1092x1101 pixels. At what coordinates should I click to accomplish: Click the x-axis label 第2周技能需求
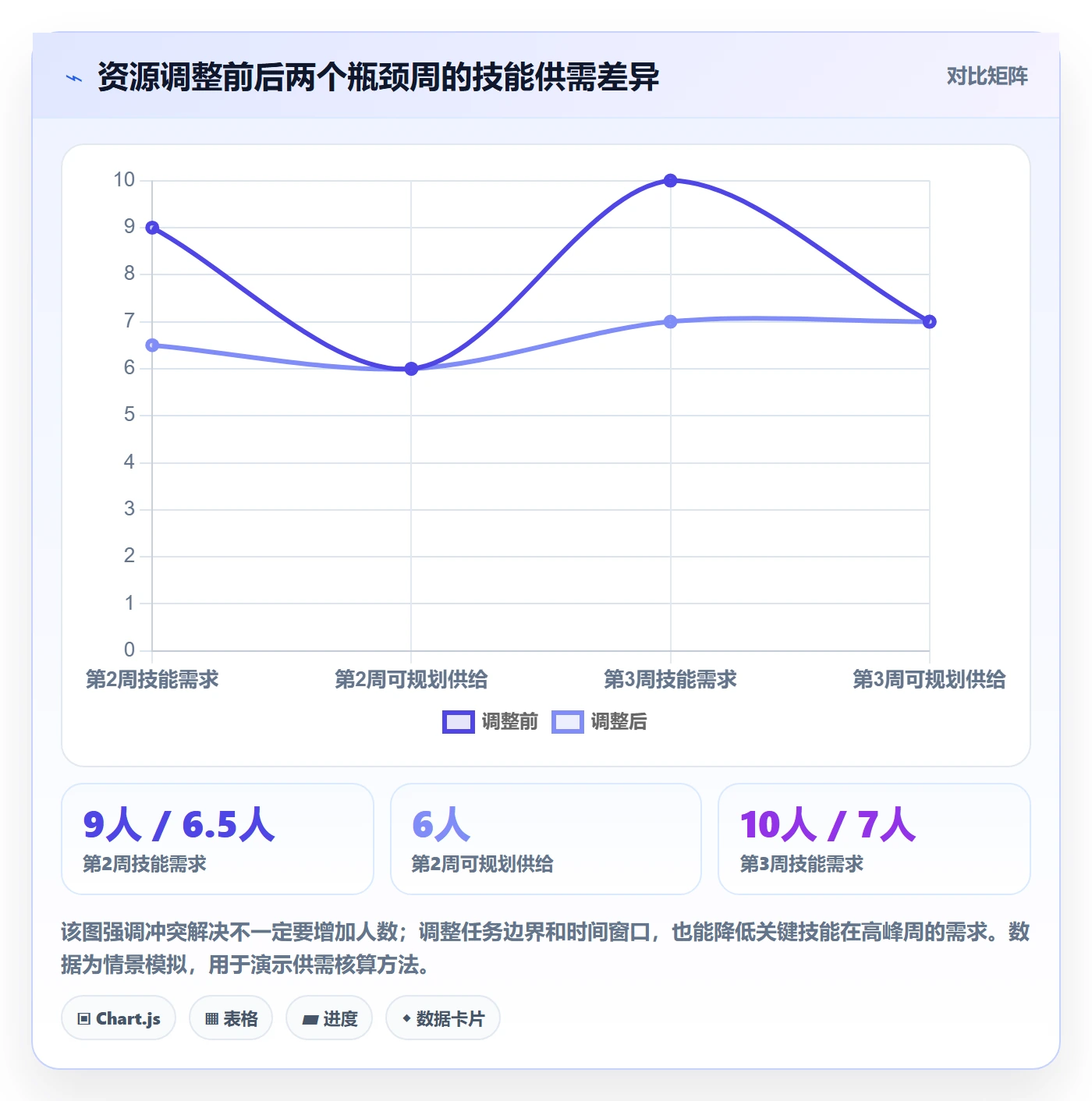point(152,679)
